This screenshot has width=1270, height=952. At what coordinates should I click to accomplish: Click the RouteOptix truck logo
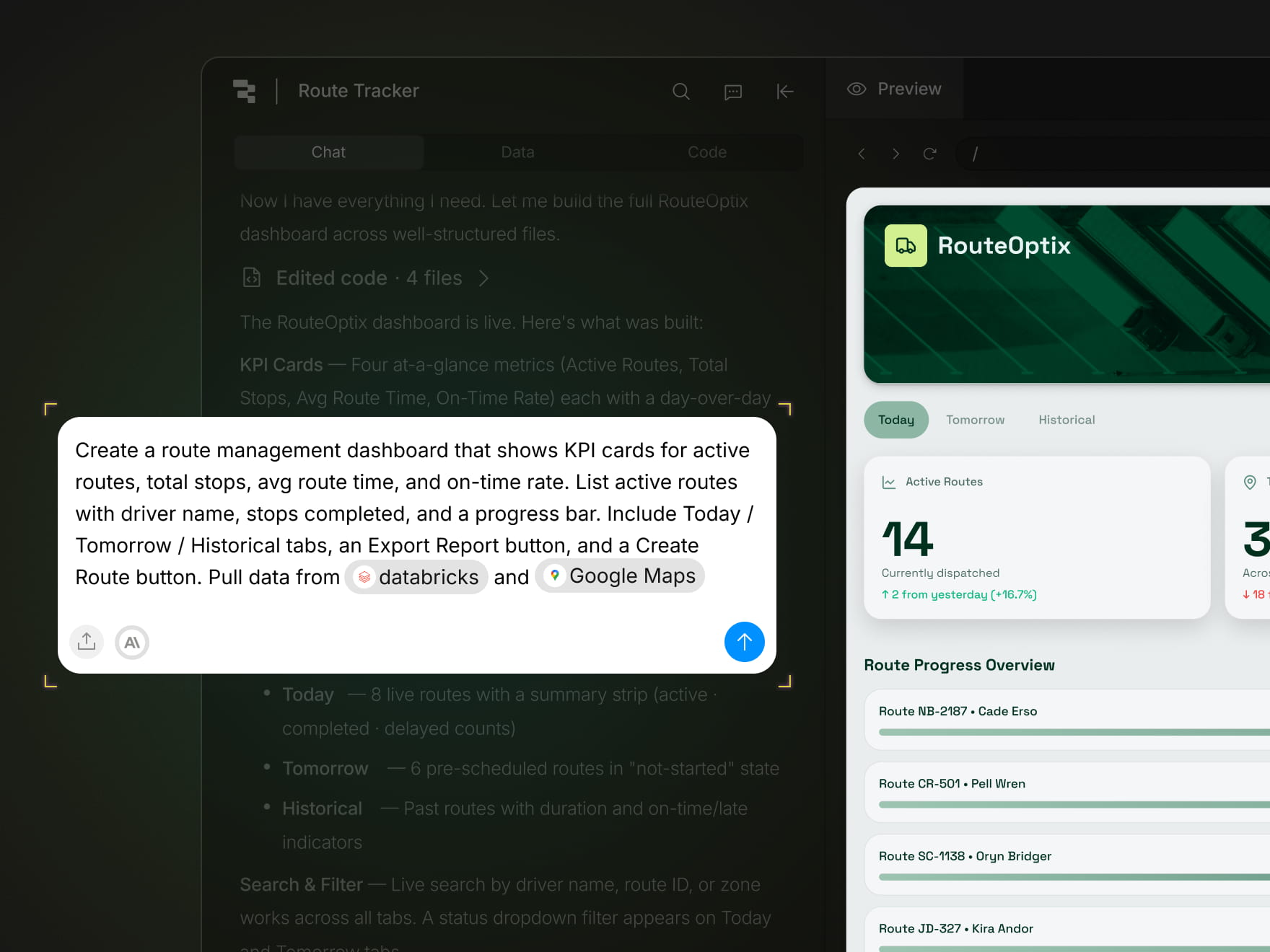(906, 245)
